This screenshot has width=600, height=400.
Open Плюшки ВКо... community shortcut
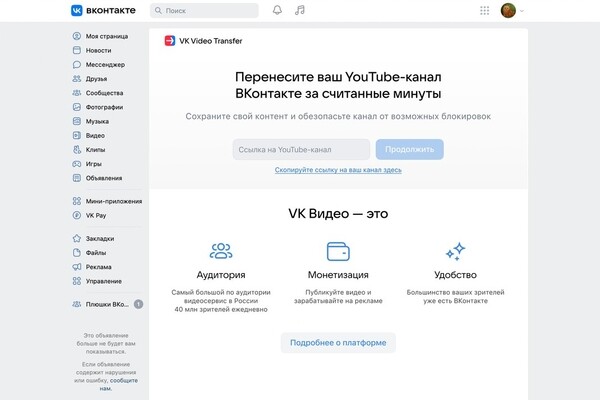107,304
